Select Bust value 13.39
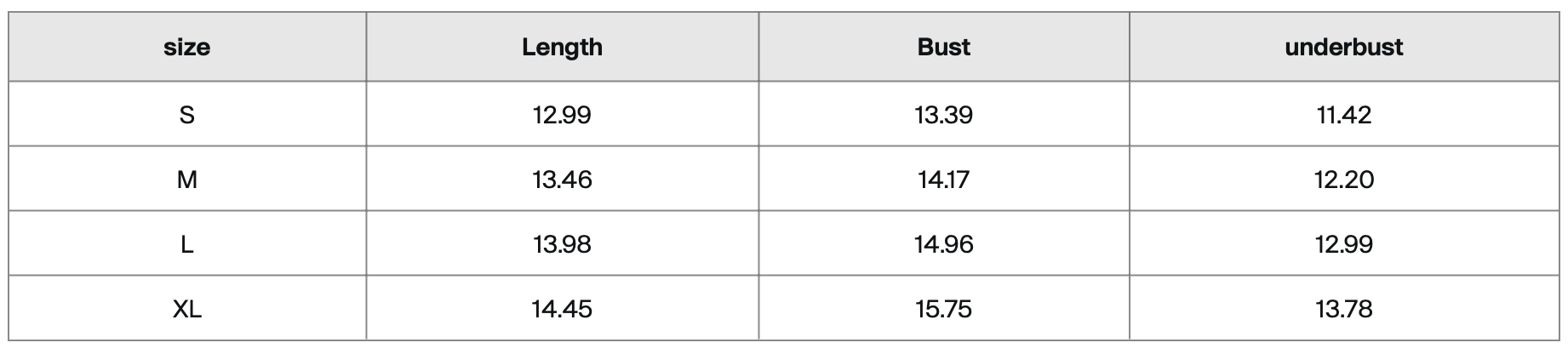Image resolution: width=1568 pixels, height=354 pixels. (943, 115)
